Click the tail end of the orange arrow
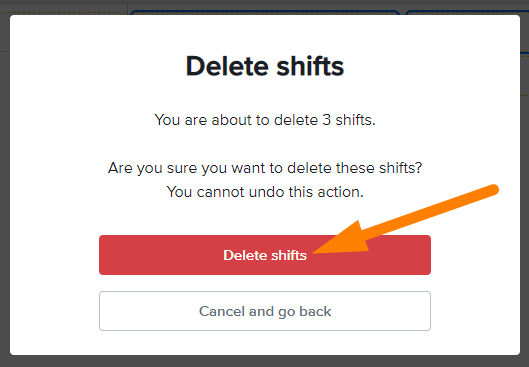Image resolution: width=529 pixels, height=367 pixels. click(493, 190)
